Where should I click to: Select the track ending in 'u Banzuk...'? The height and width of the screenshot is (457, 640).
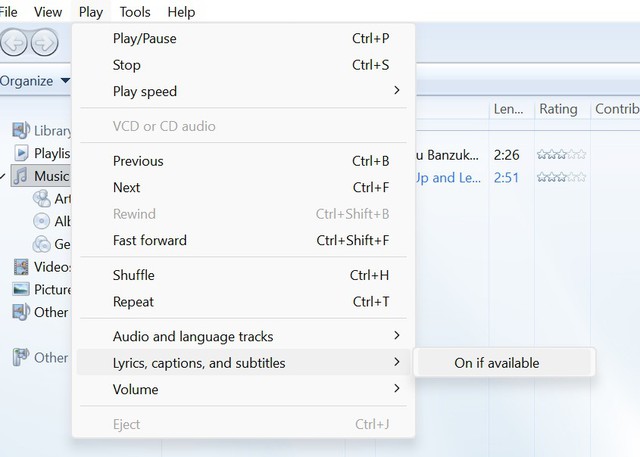point(447,155)
